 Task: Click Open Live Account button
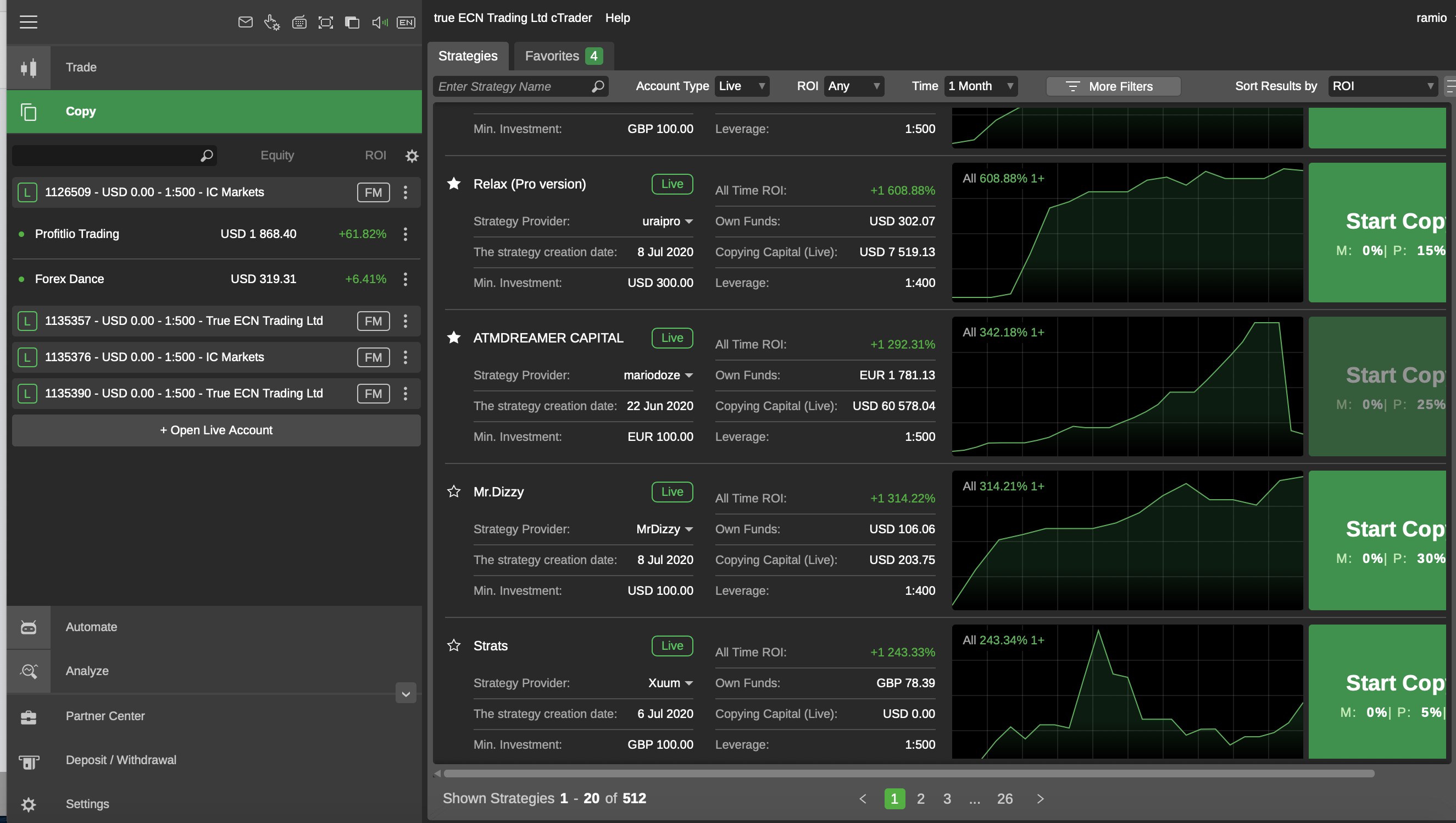click(216, 430)
